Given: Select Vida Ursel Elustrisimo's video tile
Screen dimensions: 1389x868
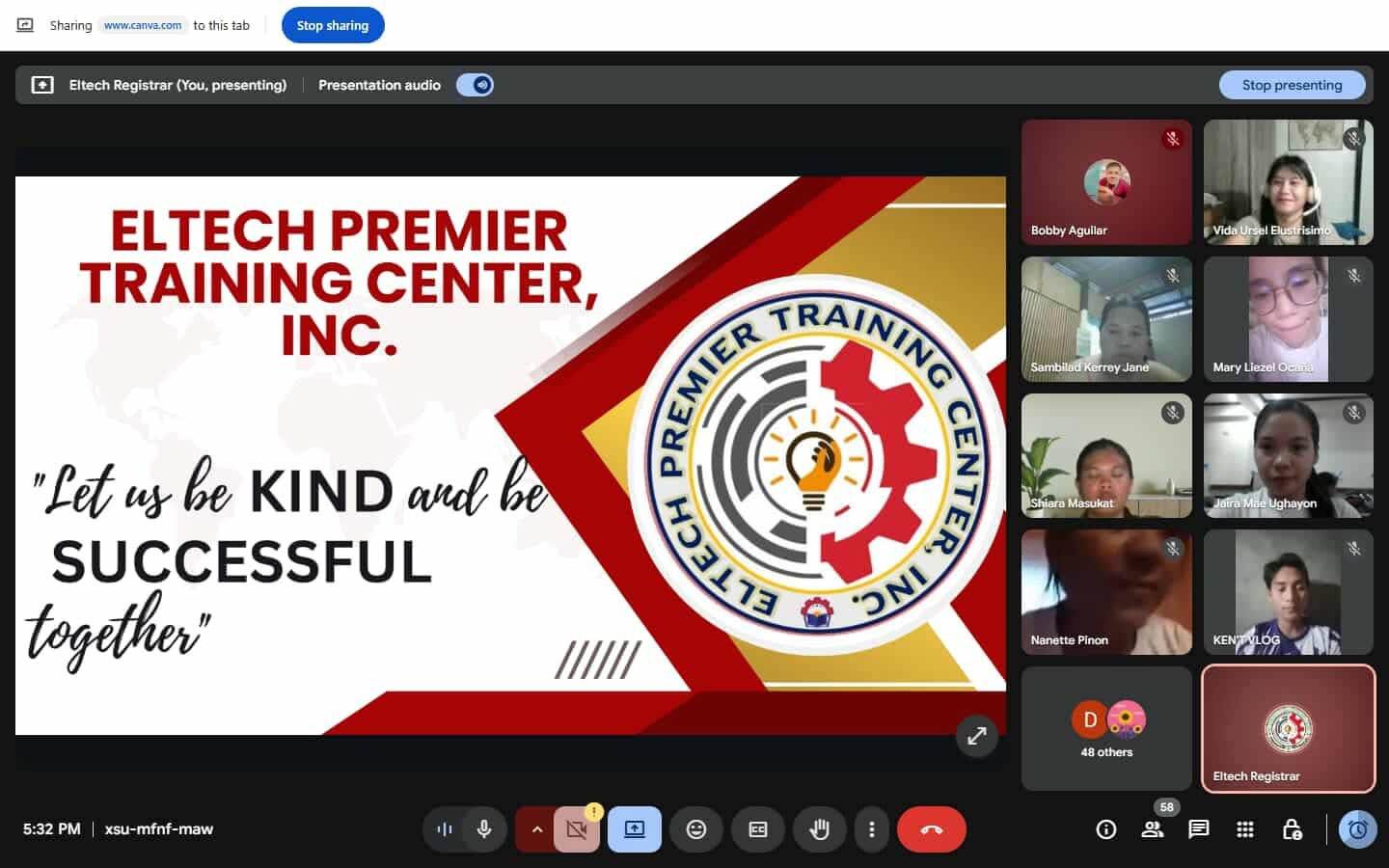Looking at the screenshot, I should 1289,182.
